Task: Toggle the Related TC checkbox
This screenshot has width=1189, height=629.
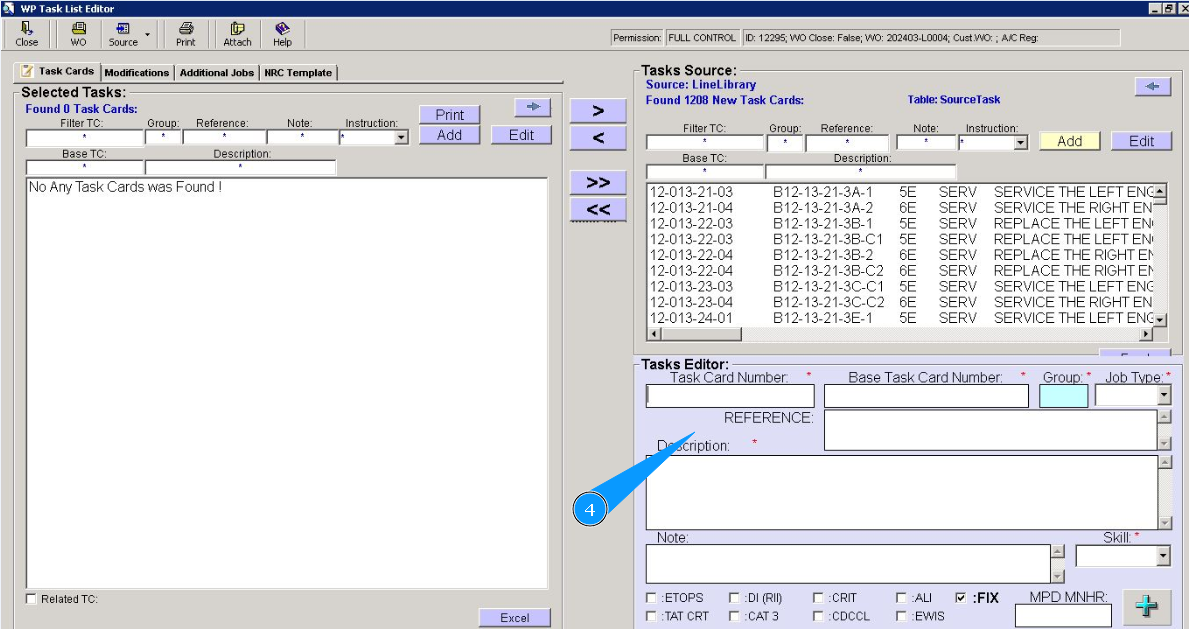Action: 31,599
